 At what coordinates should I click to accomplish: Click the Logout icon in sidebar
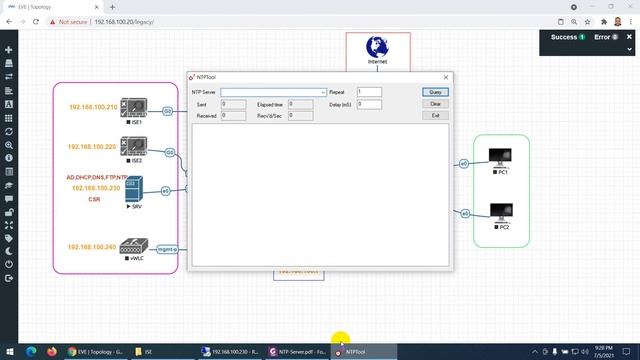click(x=9, y=278)
